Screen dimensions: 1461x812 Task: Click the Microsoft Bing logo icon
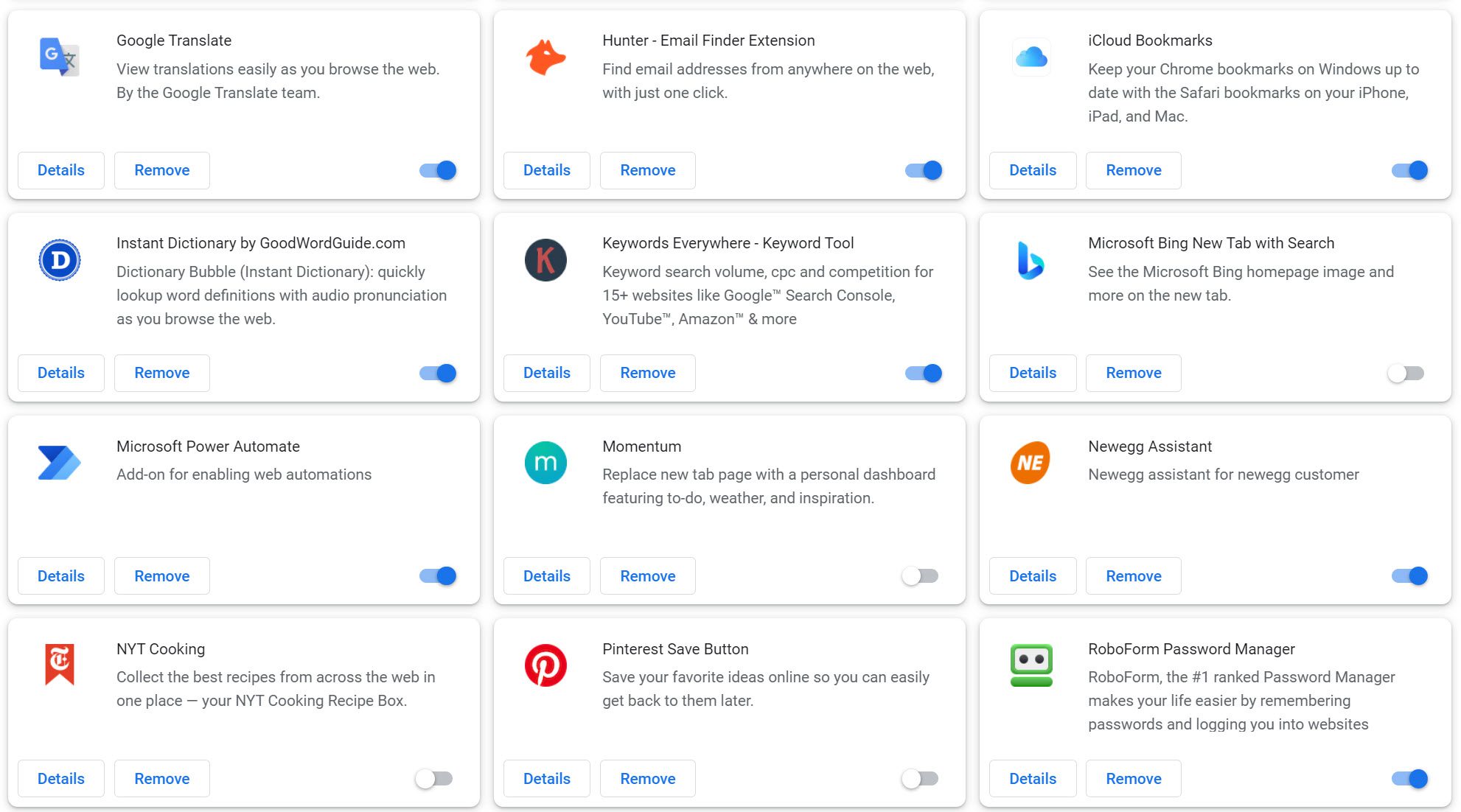[1031, 260]
